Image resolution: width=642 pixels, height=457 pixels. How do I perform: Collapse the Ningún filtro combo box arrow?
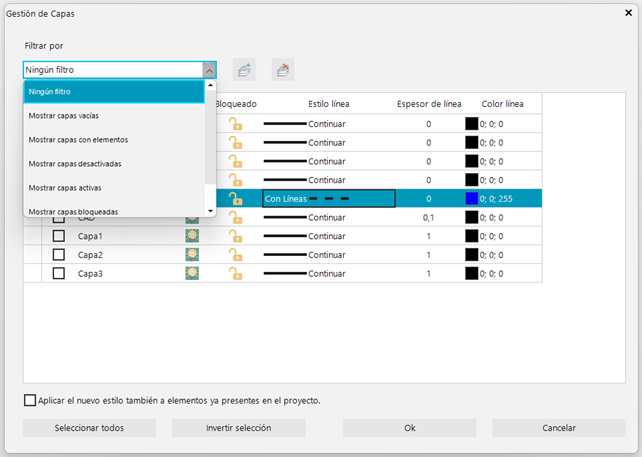coord(209,70)
